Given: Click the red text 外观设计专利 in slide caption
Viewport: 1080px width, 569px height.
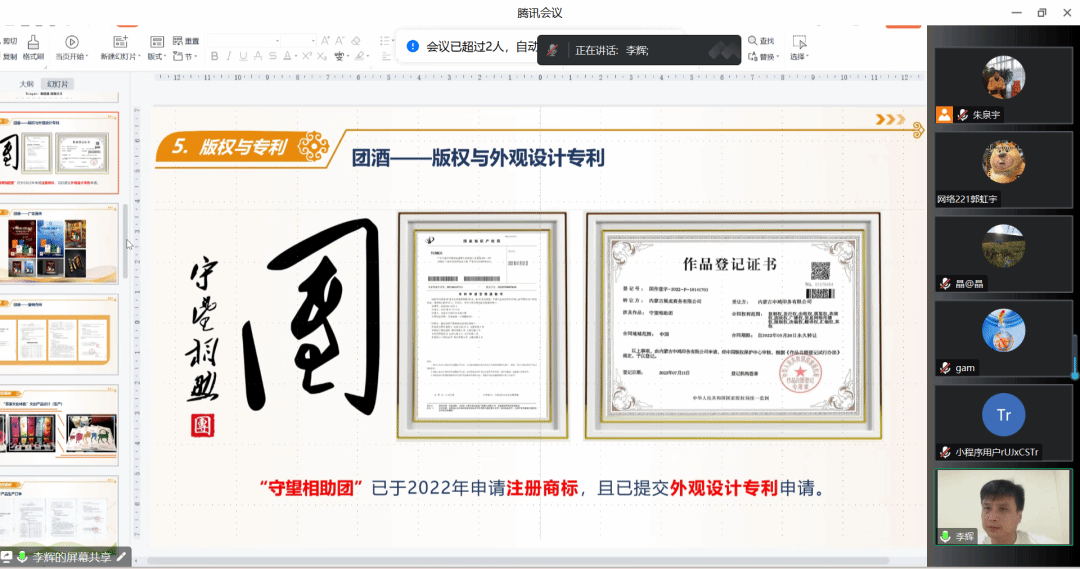Looking at the screenshot, I should click(724, 488).
